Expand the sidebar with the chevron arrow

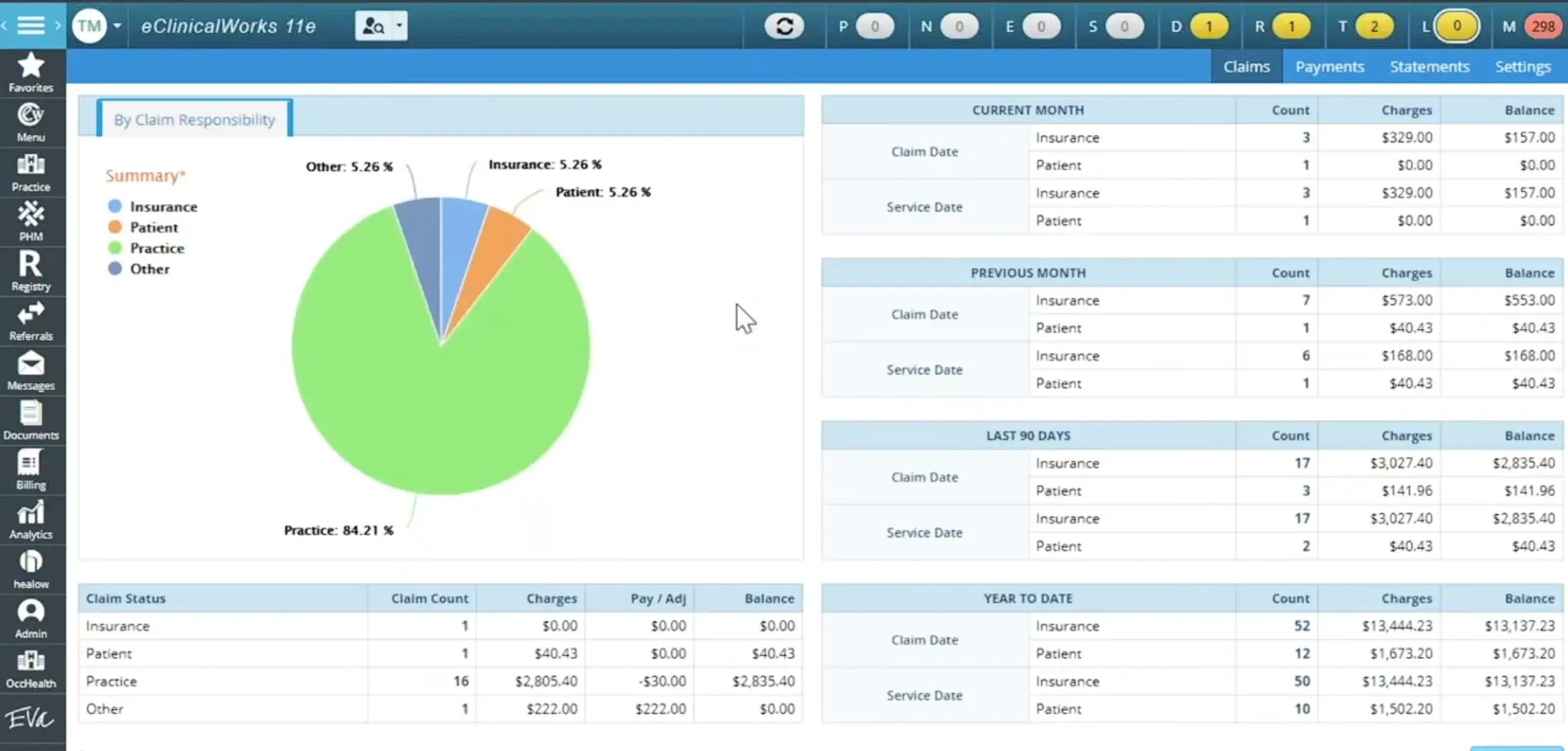58,25
